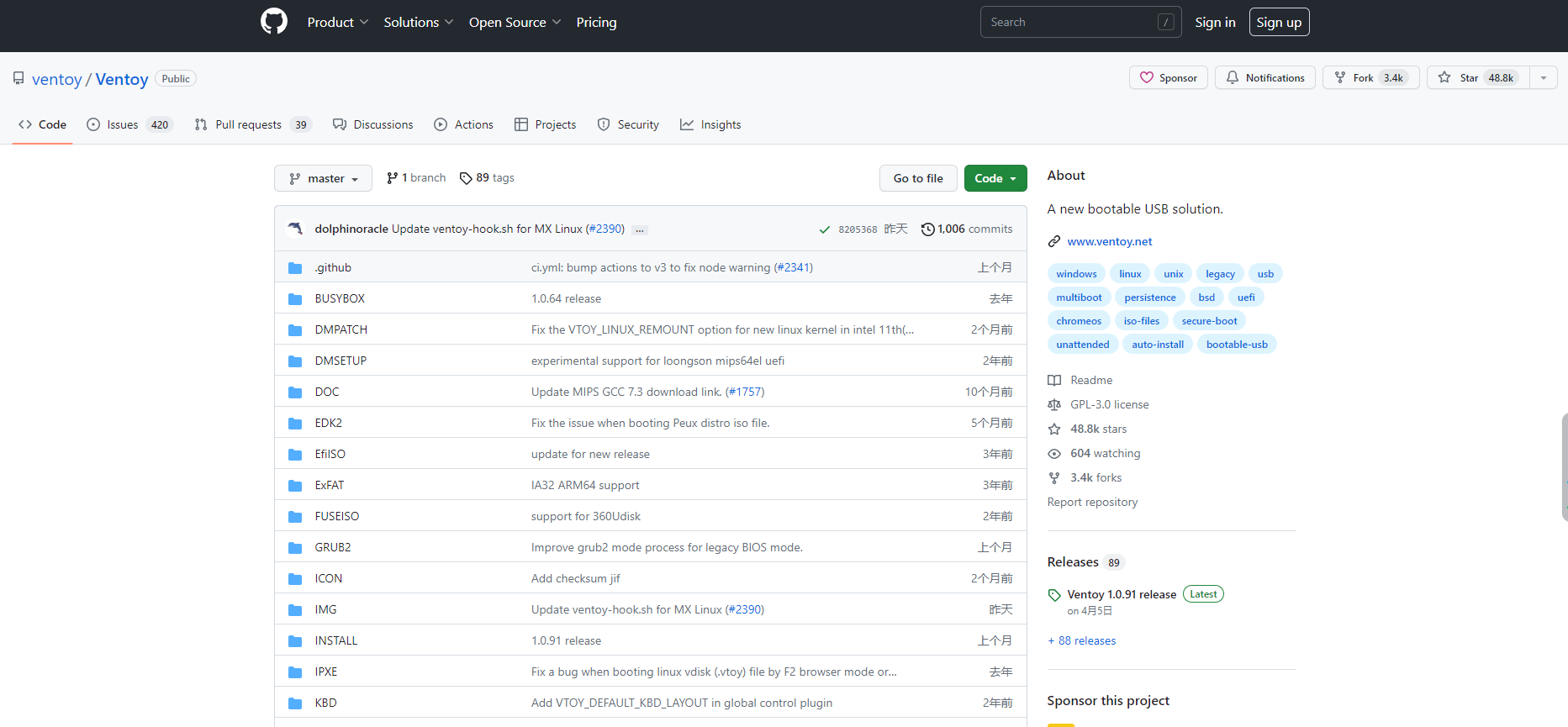The image size is (1568, 727).
Task: Click the watching eye icon
Action: (x=1054, y=454)
